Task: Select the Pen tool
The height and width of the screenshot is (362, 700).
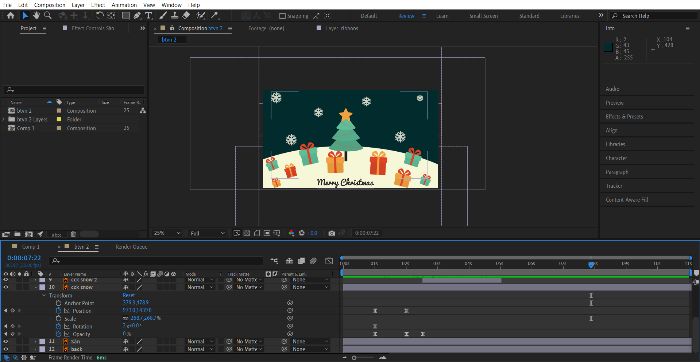Action: click(138, 16)
